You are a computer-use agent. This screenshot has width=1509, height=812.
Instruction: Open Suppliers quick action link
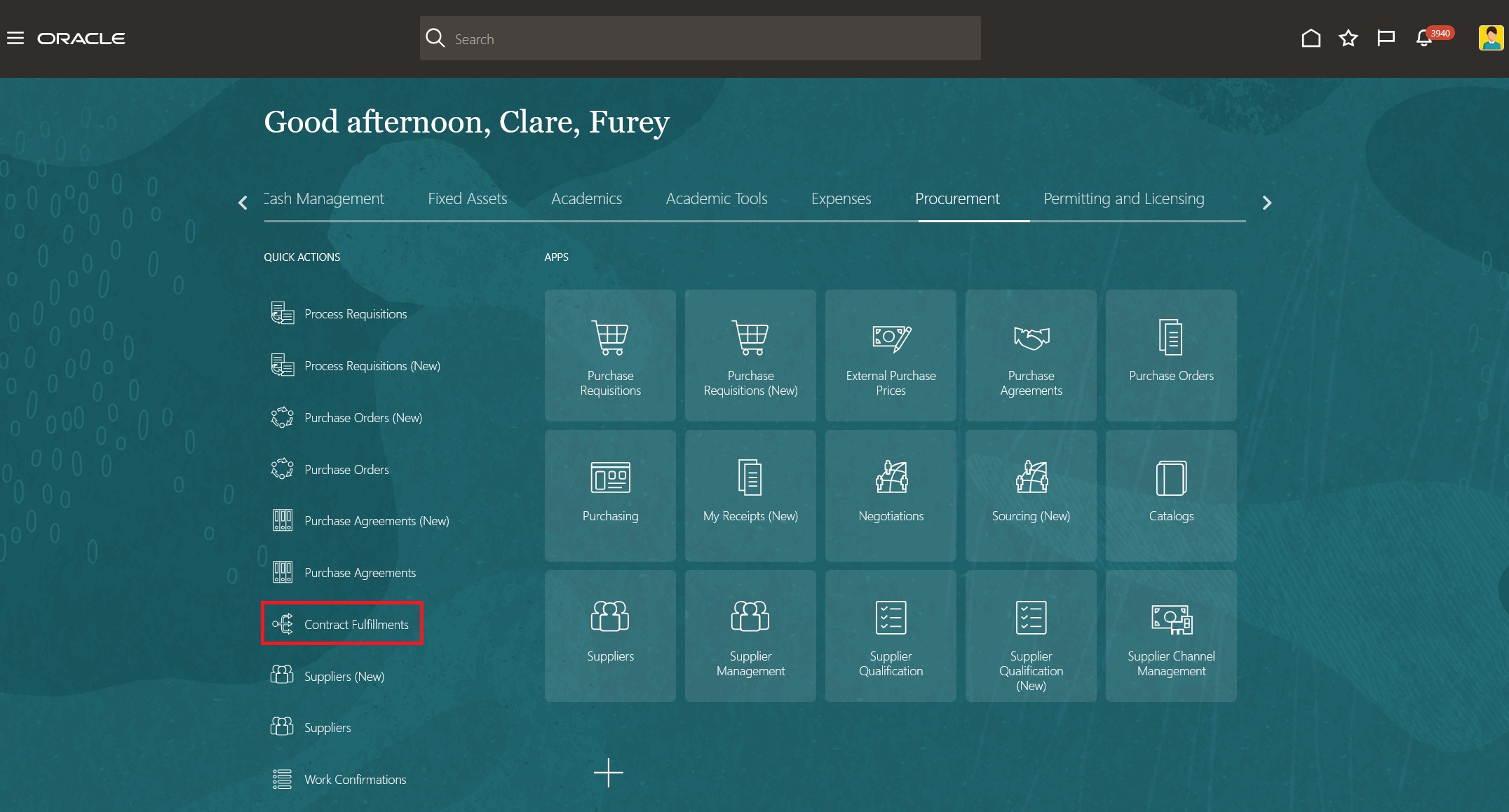click(311, 728)
